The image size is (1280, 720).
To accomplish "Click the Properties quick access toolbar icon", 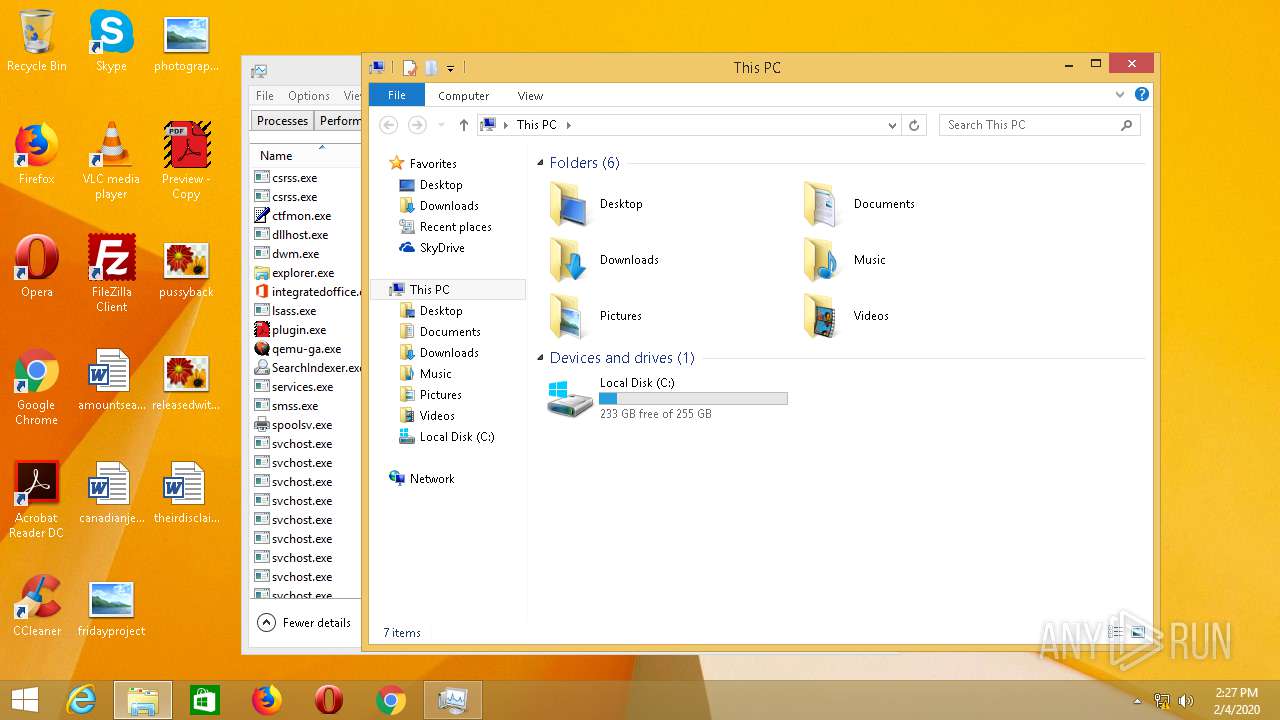I will coord(409,68).
